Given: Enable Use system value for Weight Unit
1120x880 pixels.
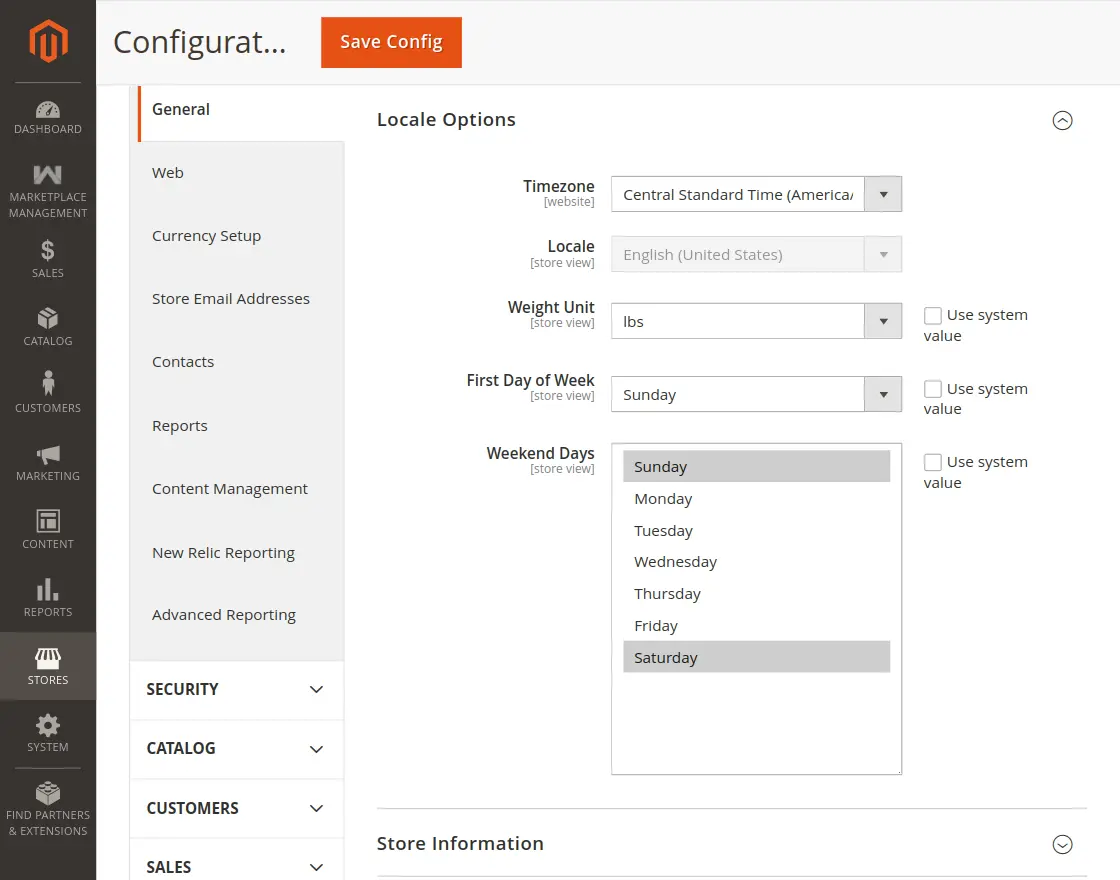Looking at the screenshot, I should (931, 314).
